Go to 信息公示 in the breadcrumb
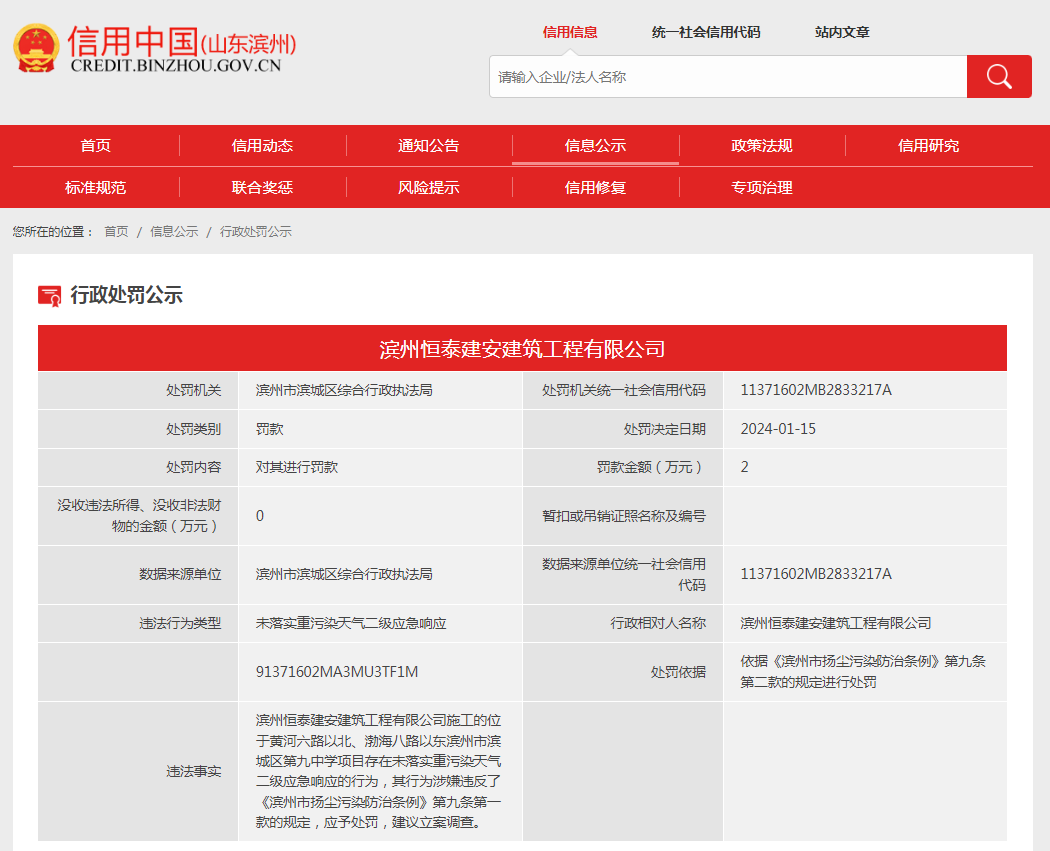Screen dimensions: 1050x851 tap(174, 232)
